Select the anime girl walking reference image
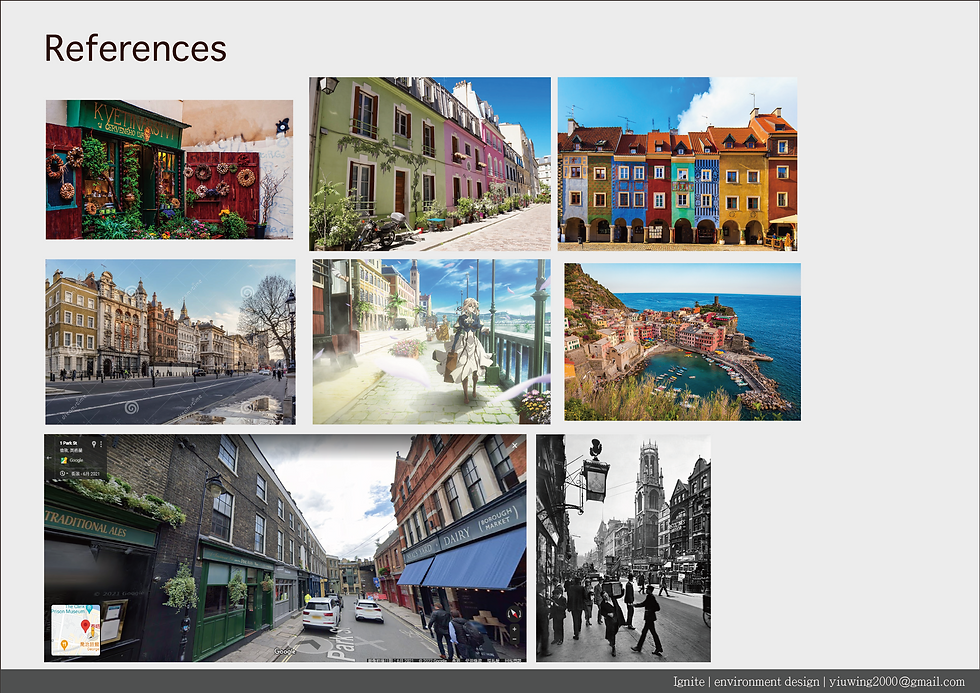Screen dimensions: 980x693 (432, 342)
